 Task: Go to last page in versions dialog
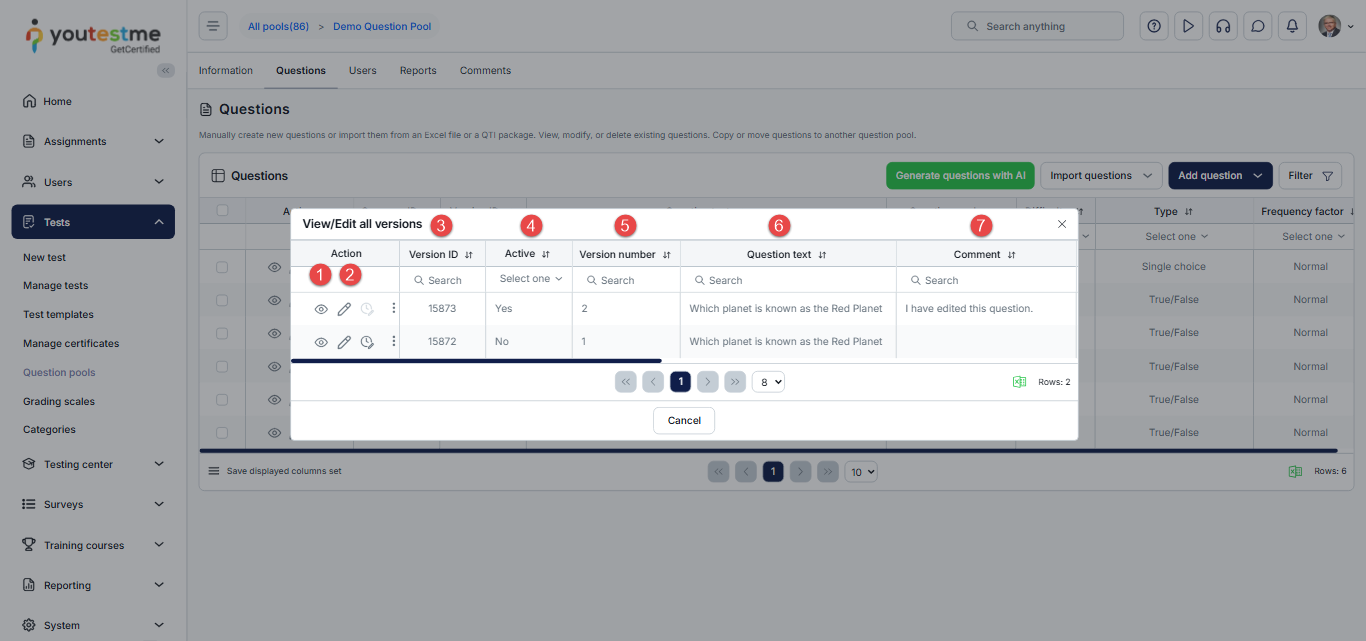[x=735, y=381]
